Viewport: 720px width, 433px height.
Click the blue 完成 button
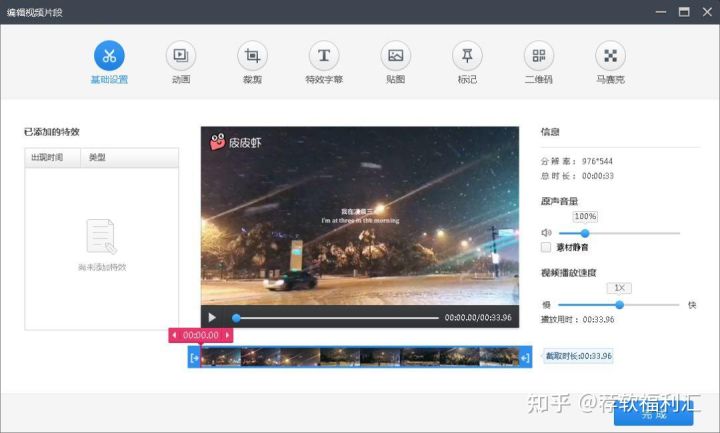coord(653,414)
